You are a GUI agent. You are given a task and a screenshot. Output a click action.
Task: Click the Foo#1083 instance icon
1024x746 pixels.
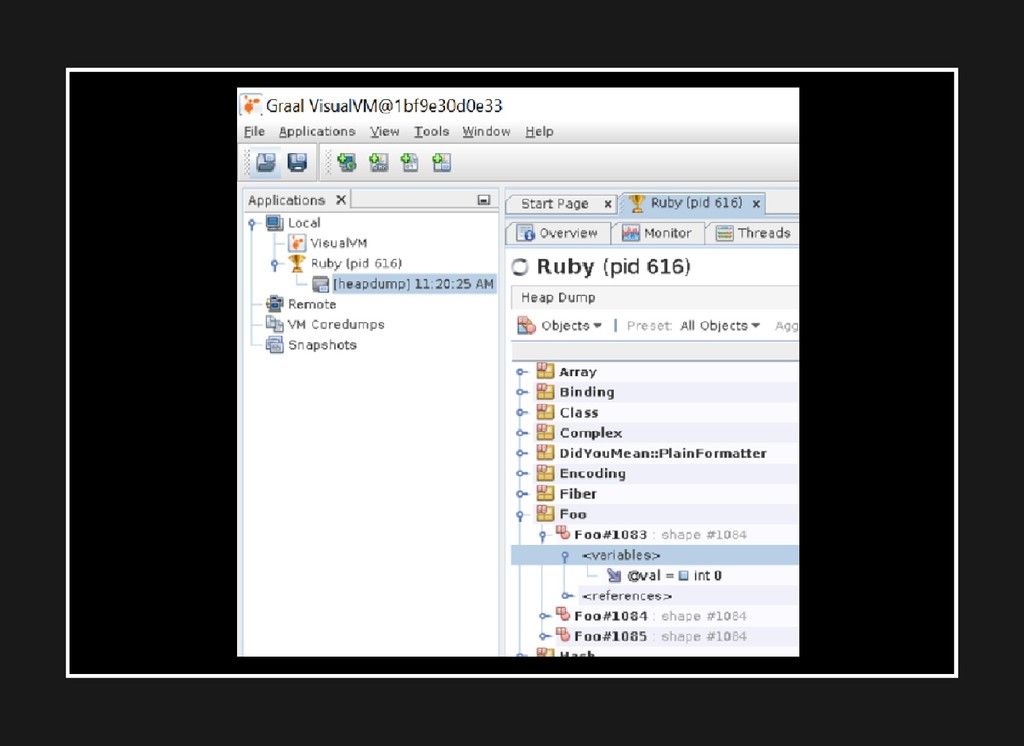point(563,533)
